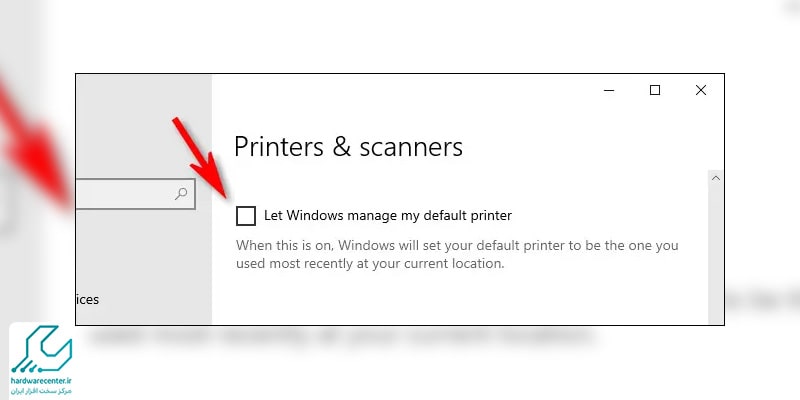Click the Persian caption under the logo

42,390
